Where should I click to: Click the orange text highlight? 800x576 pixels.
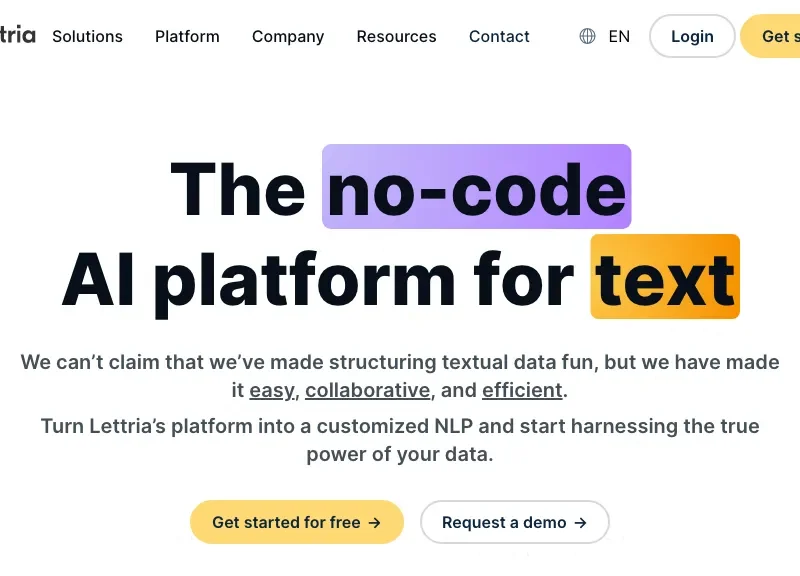point(665,277)
